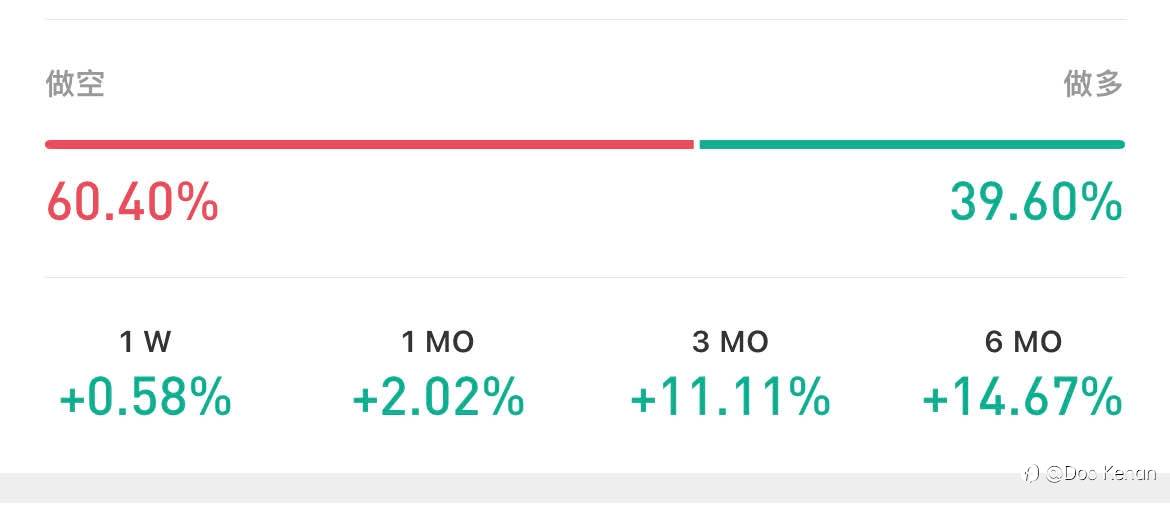The height and width of the screenshot is (506, 1170).
Task: Click the +2.02% one-month change value
Action: [437, 397]
